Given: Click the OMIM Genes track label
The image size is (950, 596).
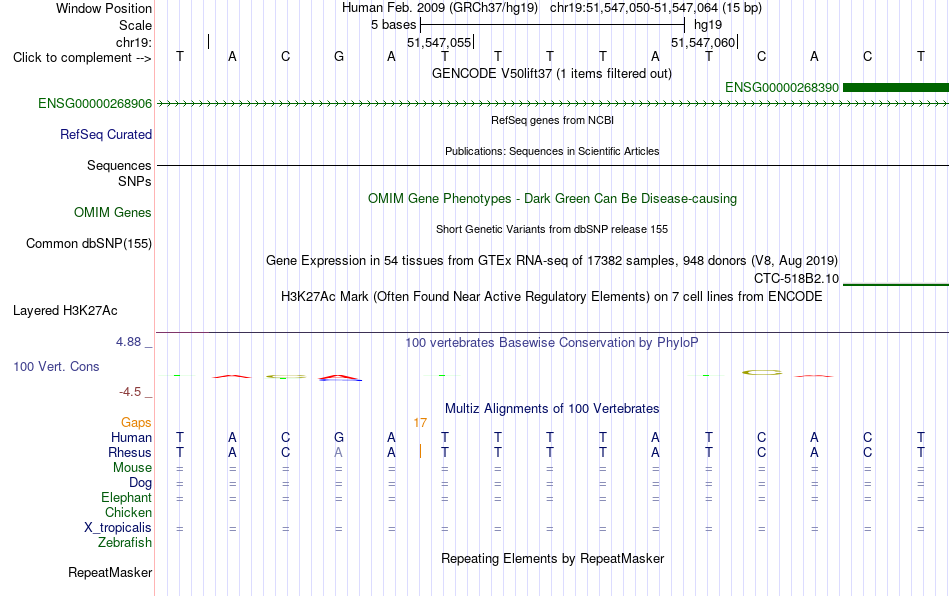Looking at the screenshot, I should tap(113, 213).
